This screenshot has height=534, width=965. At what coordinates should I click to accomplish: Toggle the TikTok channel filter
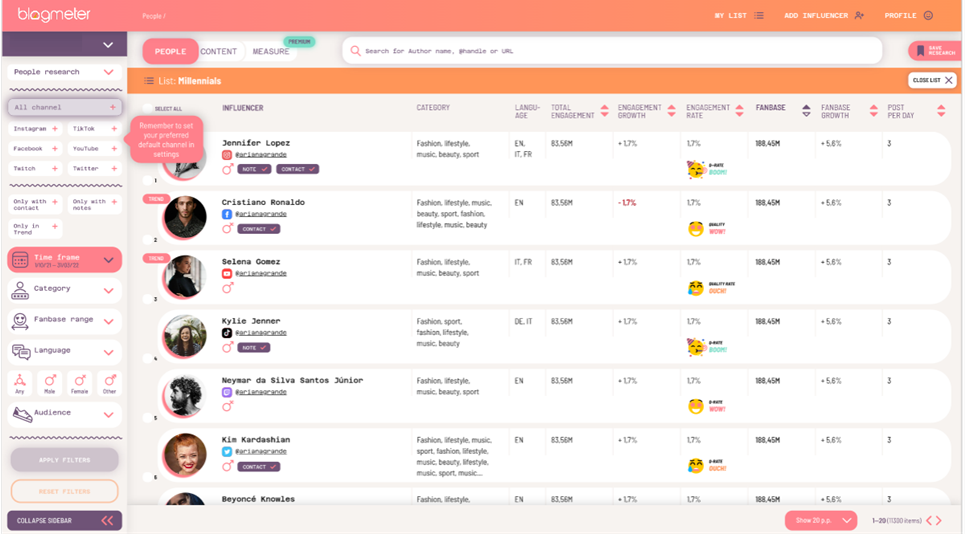tap(95, 129)
